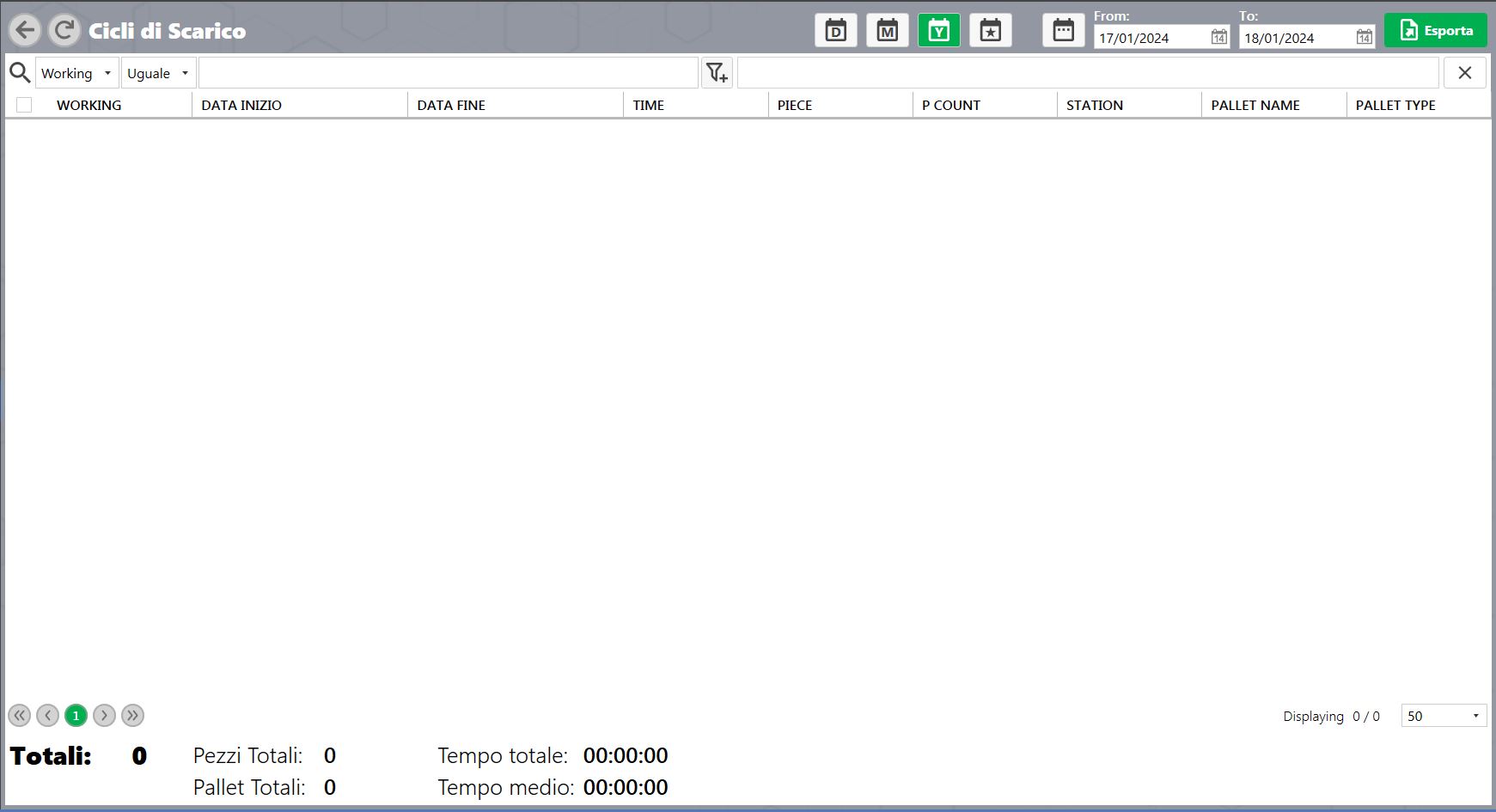Select the daily (D) calendar filter
Viewport: 1496px width, 812px height.
point(836,31)
